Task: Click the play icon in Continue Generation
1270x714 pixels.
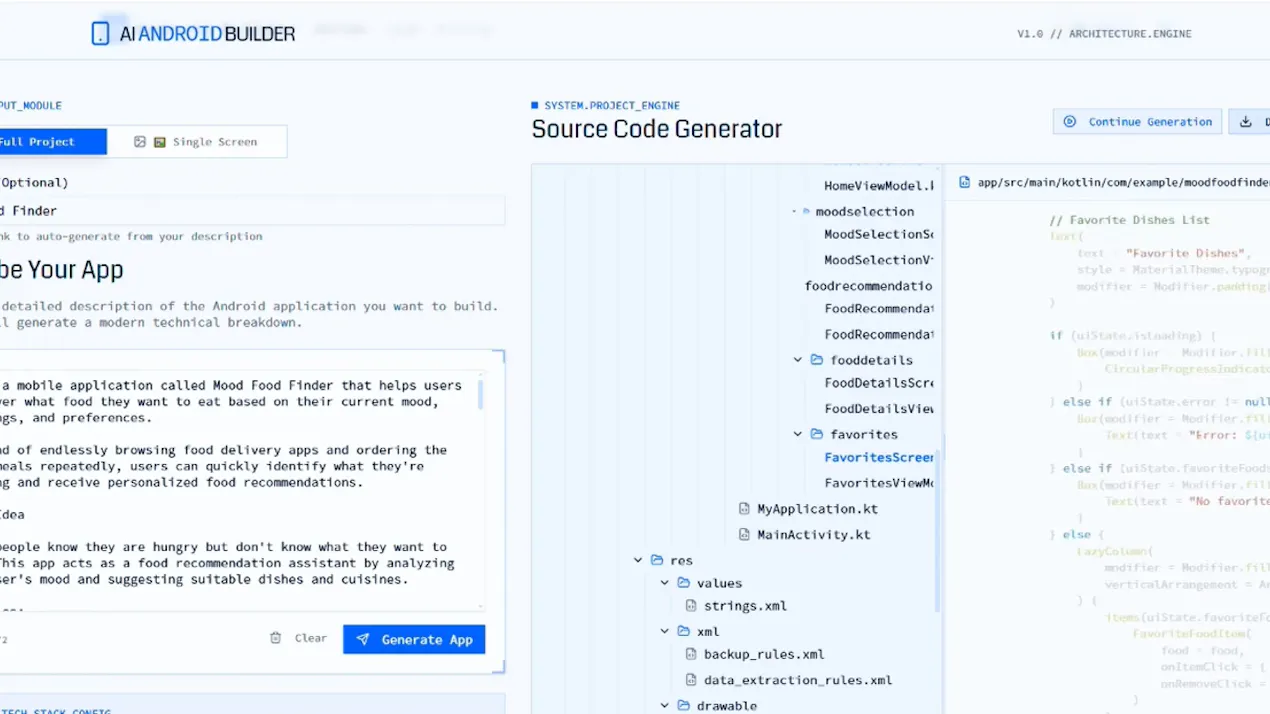Action: click(x=1070, y=122)
